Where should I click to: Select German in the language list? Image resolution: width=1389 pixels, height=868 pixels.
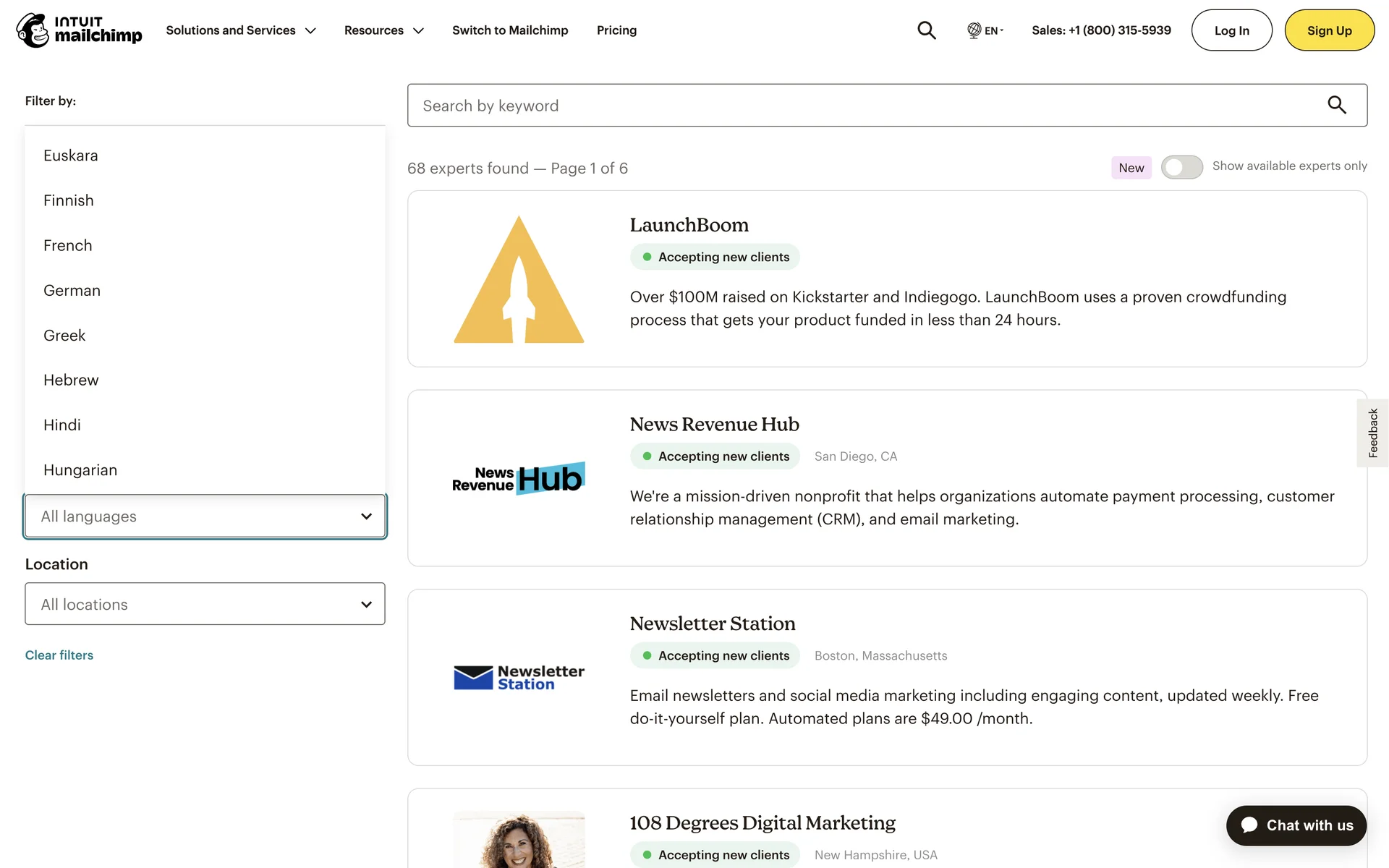[x=72, y=290]
